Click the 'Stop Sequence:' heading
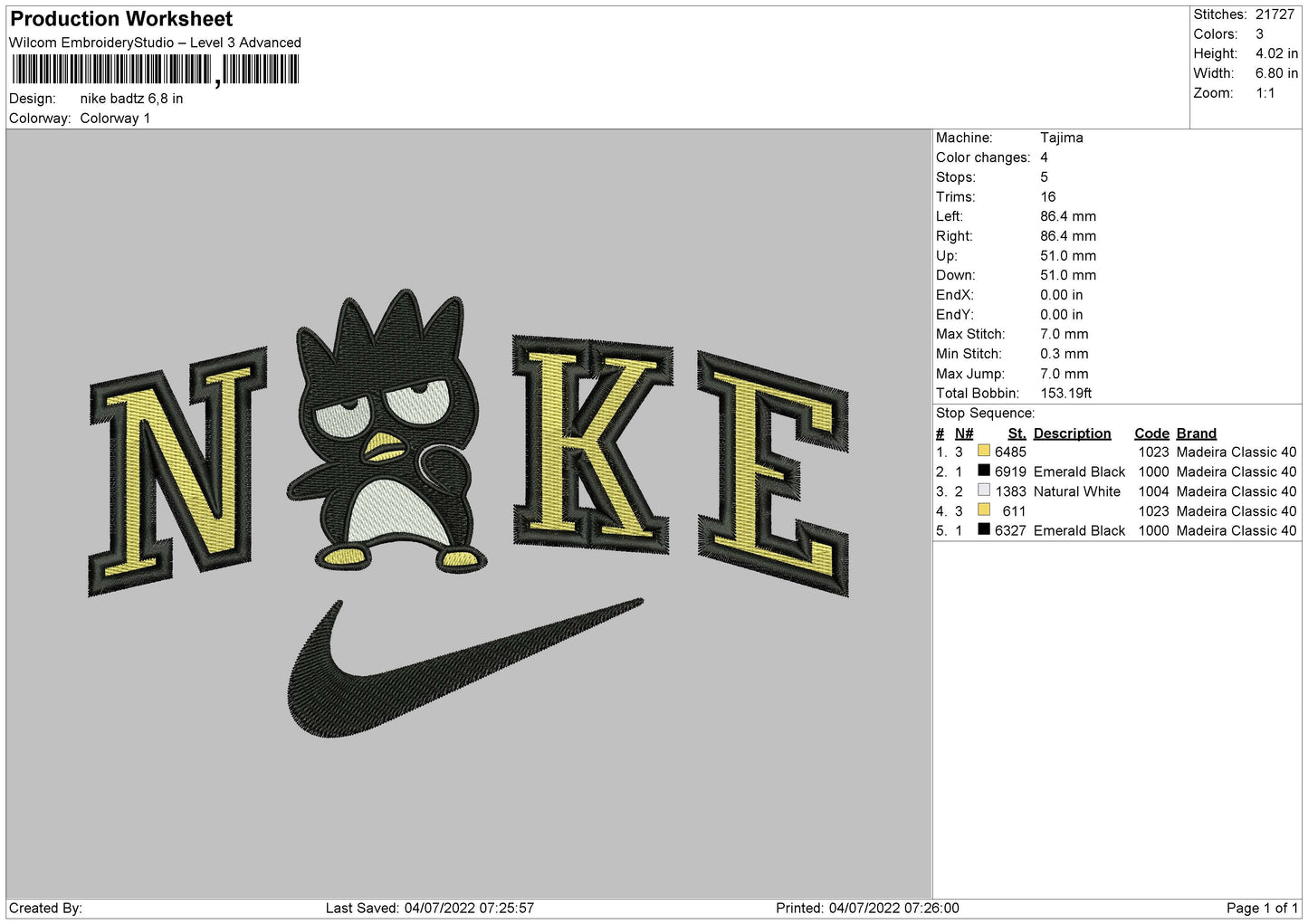1308x924 pixels. coord(985,414)
